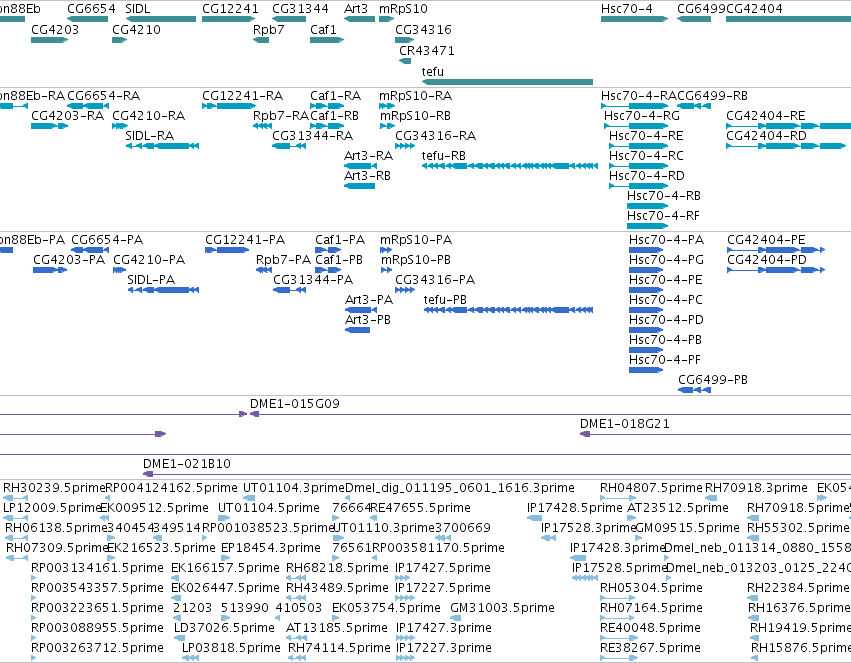Select the Hsc70-4-RG transcript
The height and width of the screenshot is (663, 851).
636,126
